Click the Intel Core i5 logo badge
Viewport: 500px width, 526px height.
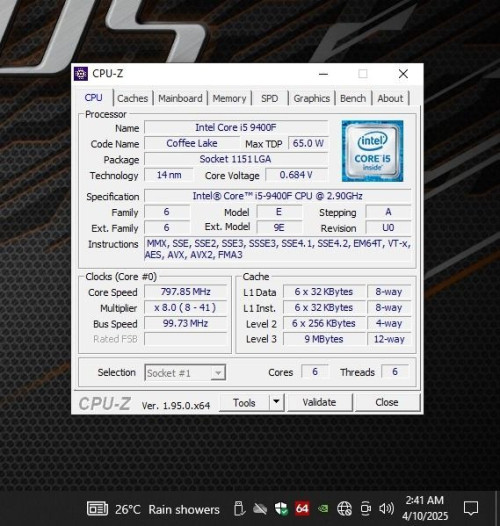tap(372, 151)
